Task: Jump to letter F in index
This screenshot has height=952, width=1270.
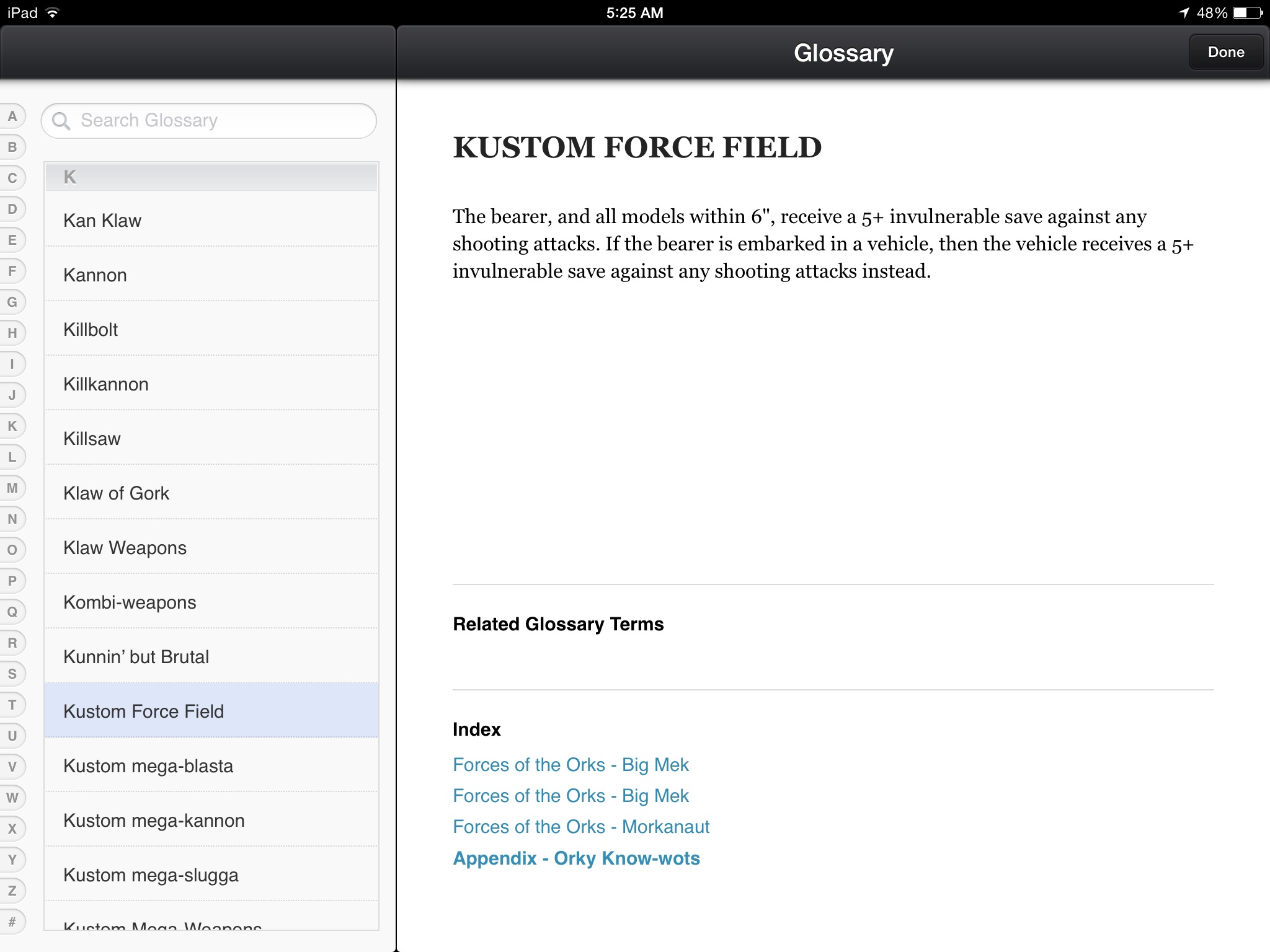Action: coord(12,271)
